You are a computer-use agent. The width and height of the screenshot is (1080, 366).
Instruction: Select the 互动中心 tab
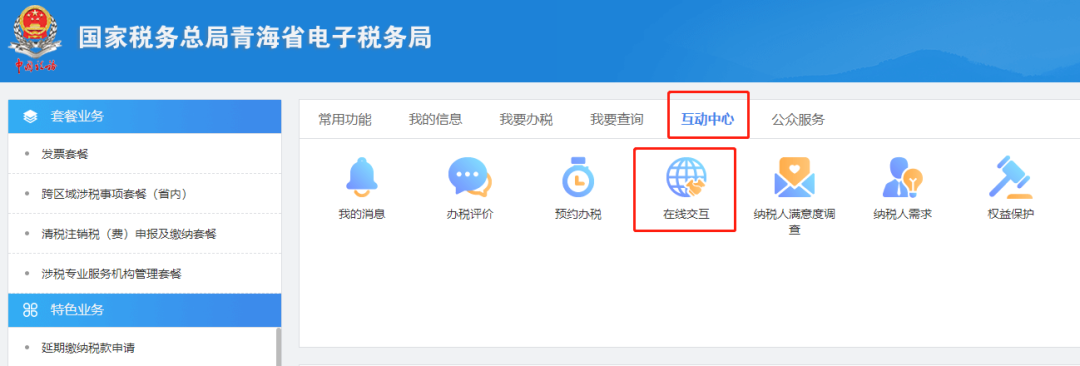707,119
